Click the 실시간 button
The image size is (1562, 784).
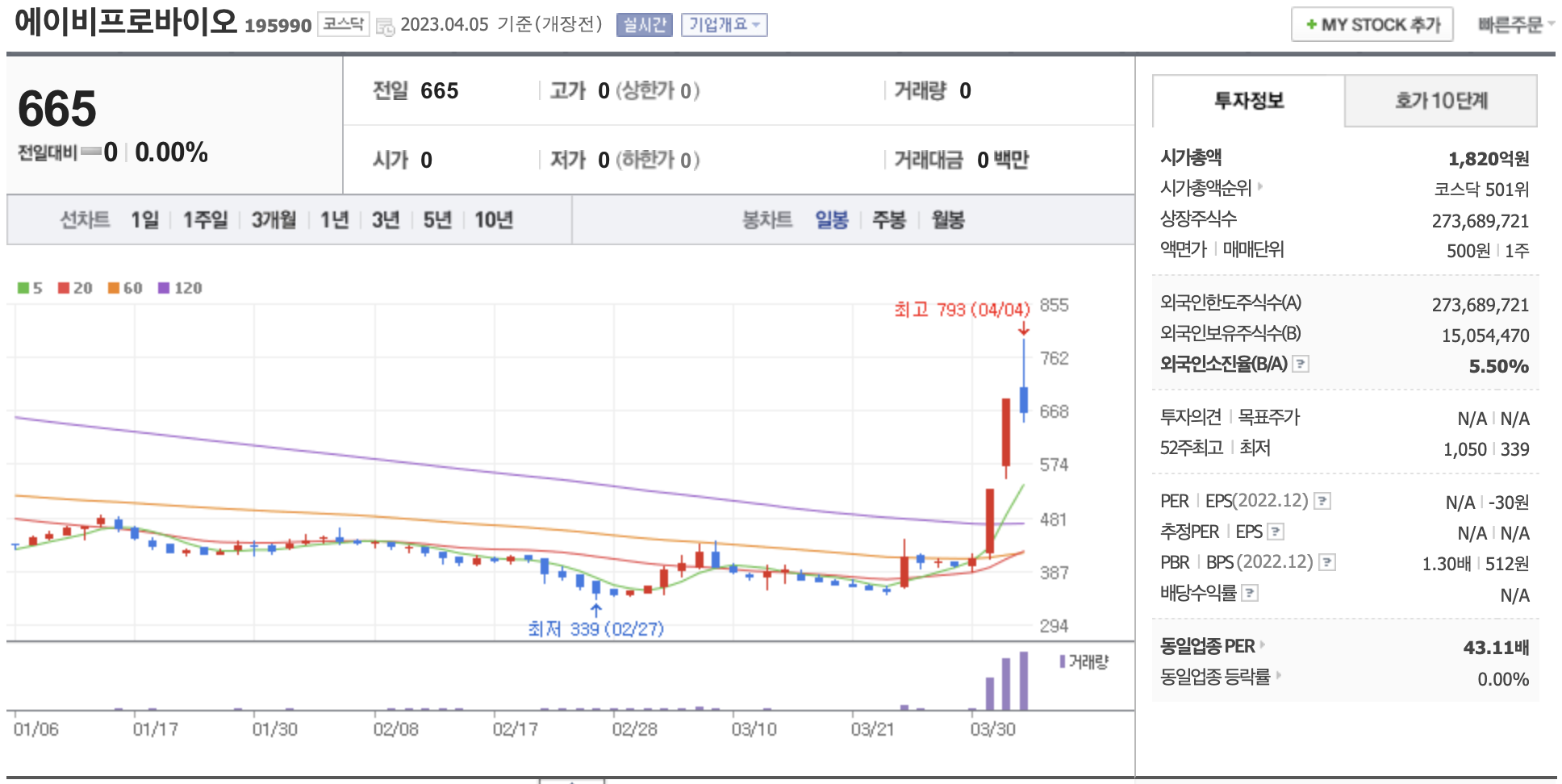coord(644,25)
